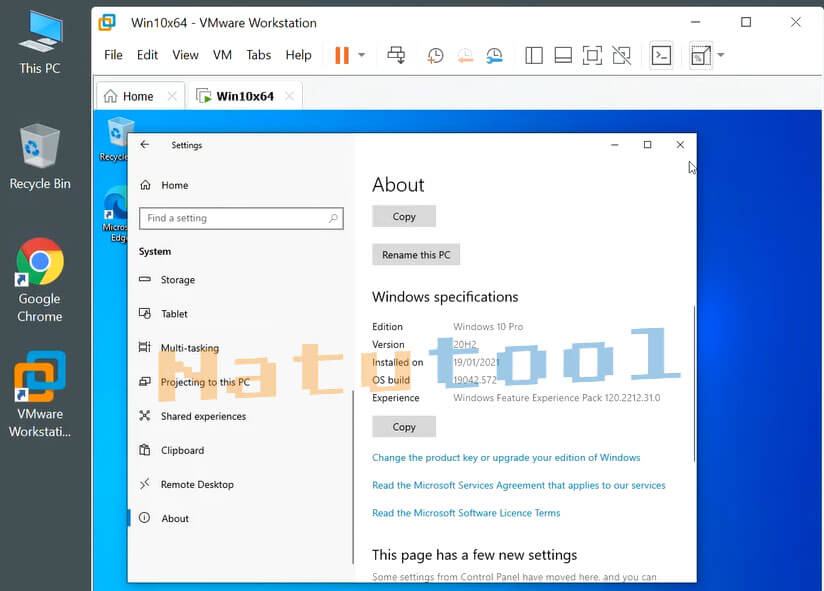Screen dimensions: 824x591
Task: Switch to the Home tab
Action: [x=138, y=96]
